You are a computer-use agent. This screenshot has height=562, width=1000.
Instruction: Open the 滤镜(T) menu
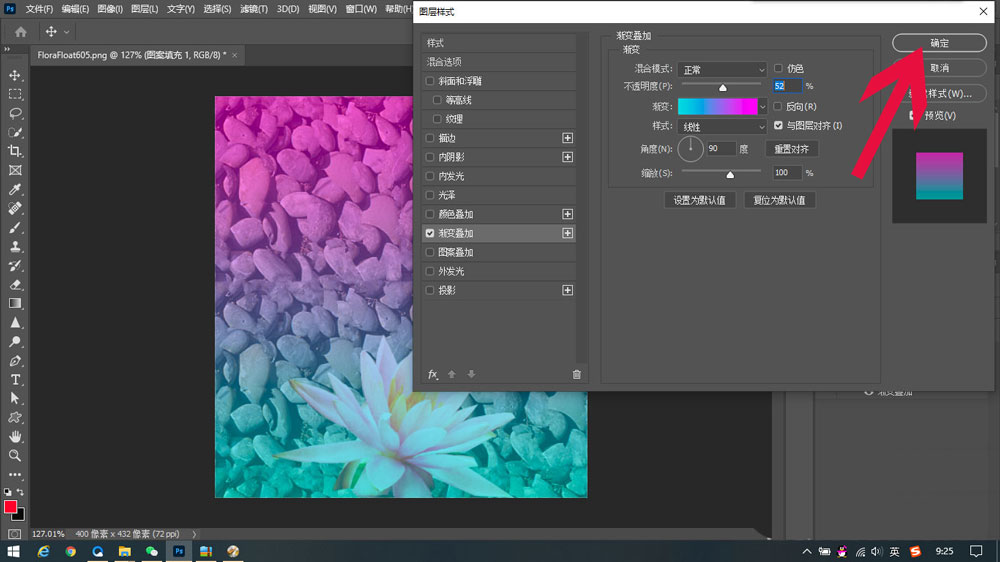point(254,9)
